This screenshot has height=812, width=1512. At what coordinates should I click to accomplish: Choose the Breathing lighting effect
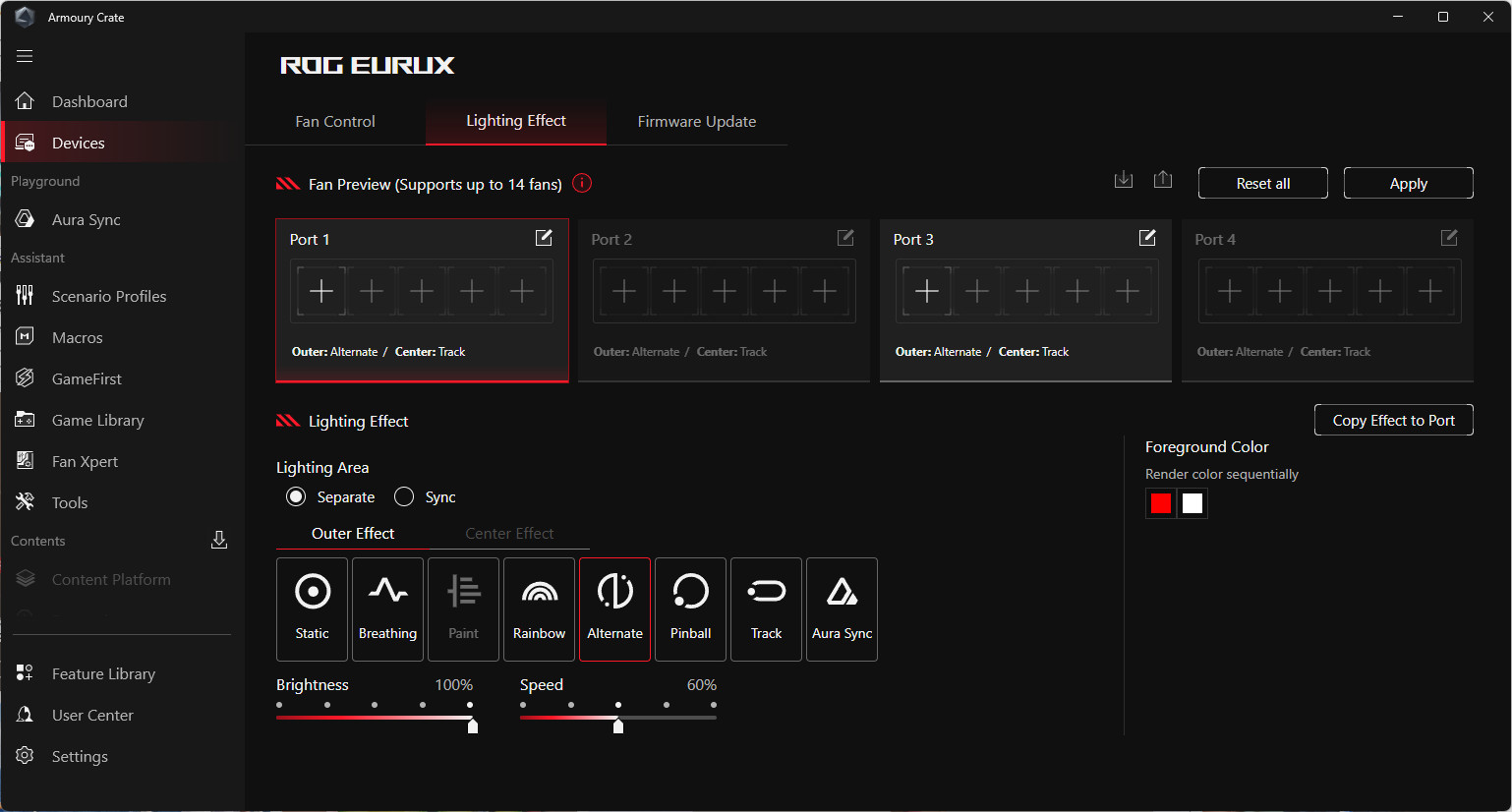click(x=388, y=609)
